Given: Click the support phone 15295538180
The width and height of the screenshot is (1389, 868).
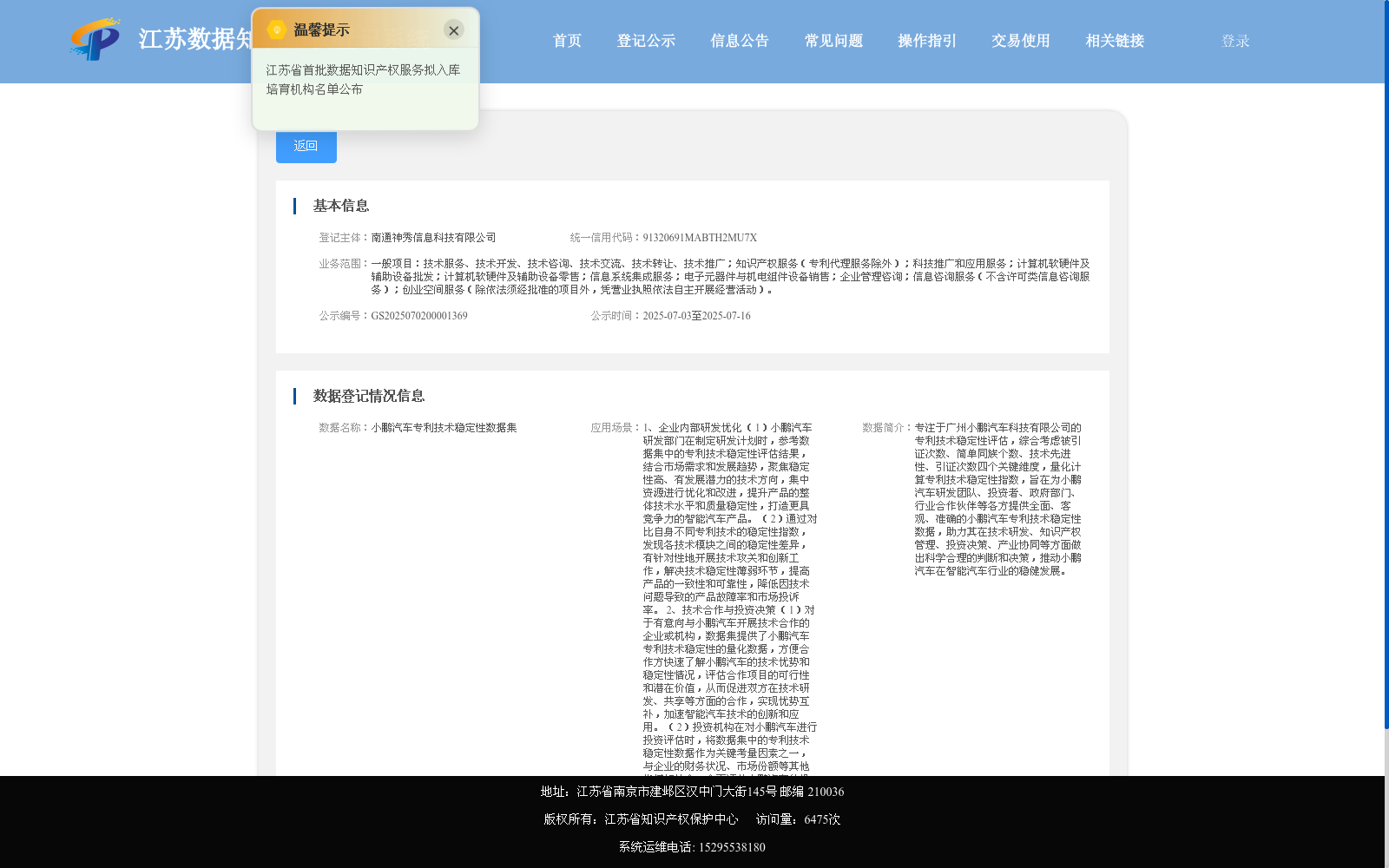Looking at the screenshot, I should (732, 847).
